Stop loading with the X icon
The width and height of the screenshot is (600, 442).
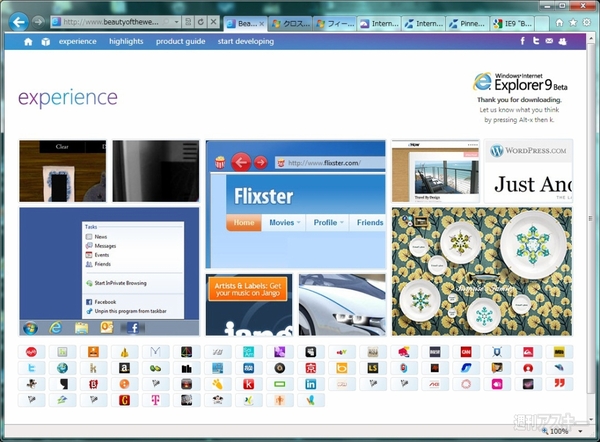tap(214, 22)
